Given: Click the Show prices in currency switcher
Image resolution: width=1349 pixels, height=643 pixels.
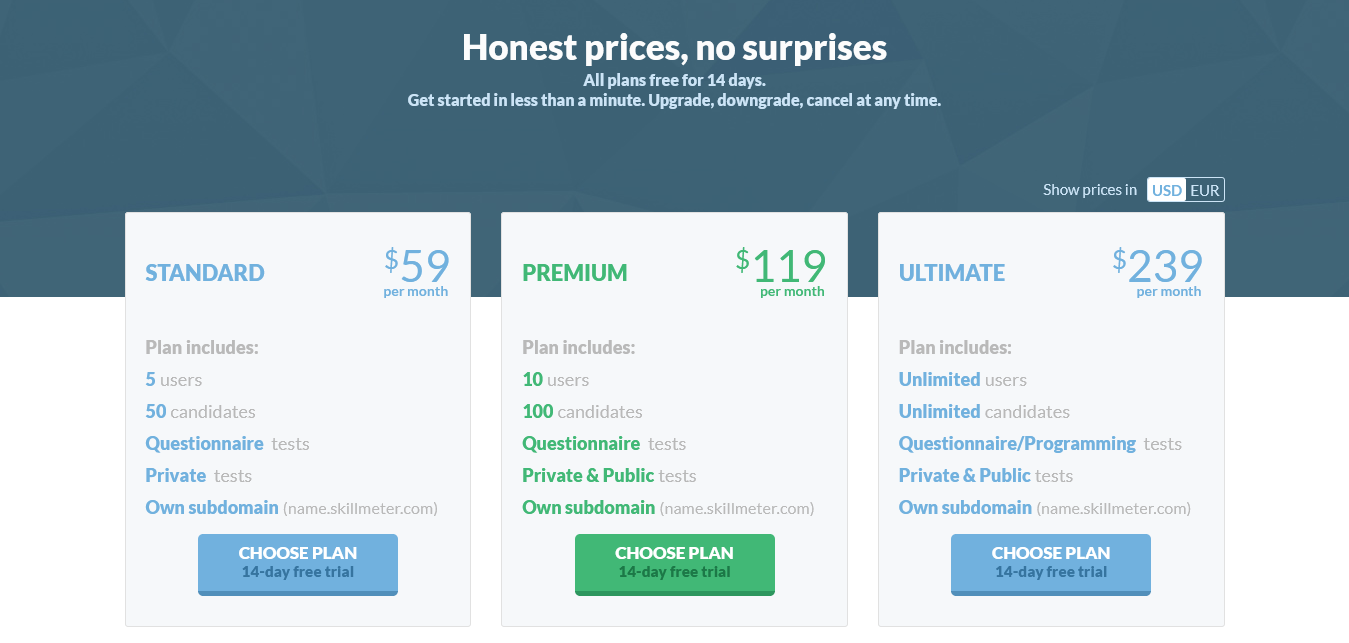Looking at the screenshot, I should click(1185, 189).
